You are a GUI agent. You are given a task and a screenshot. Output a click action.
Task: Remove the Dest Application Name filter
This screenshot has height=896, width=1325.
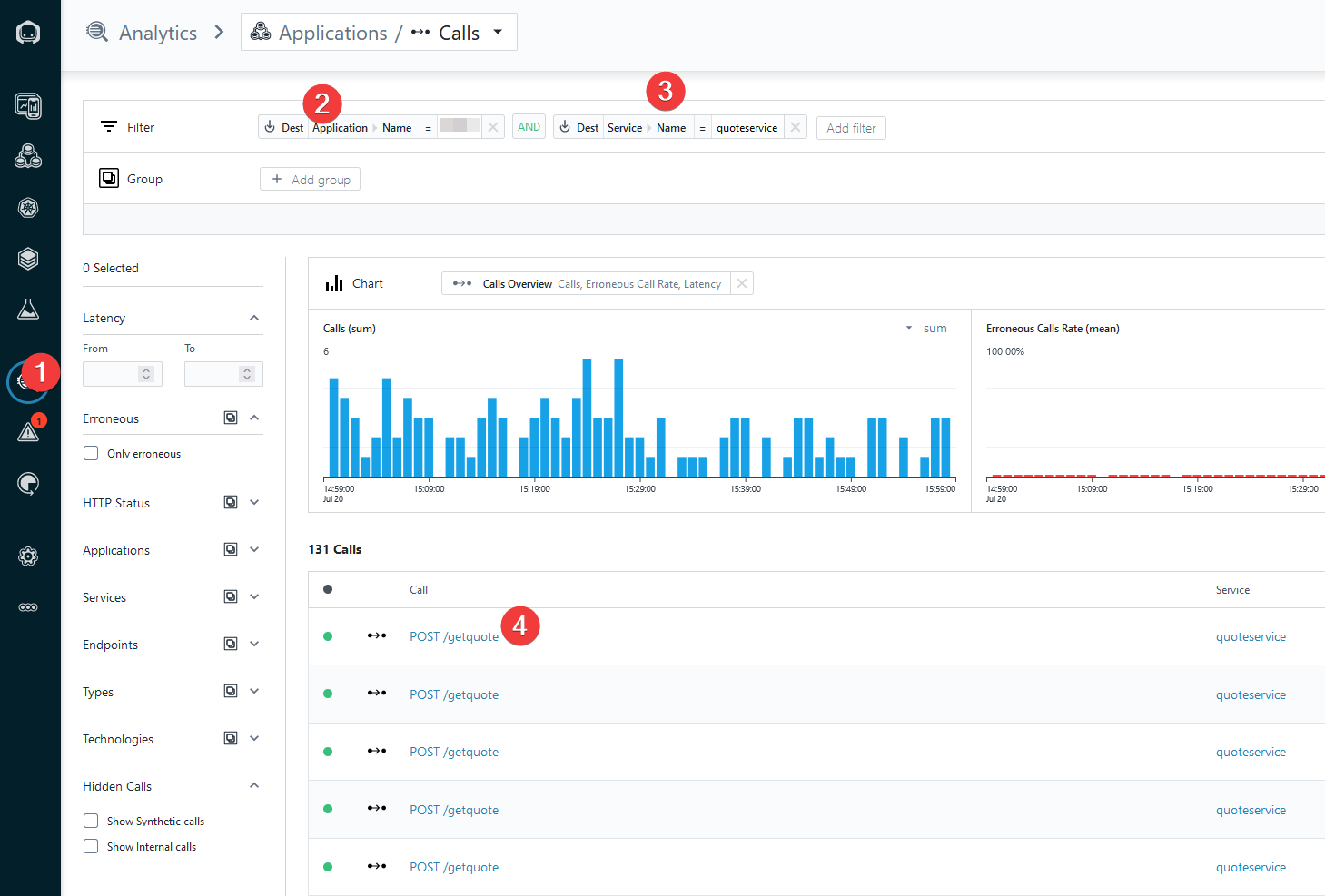click(x=493, y=127)
